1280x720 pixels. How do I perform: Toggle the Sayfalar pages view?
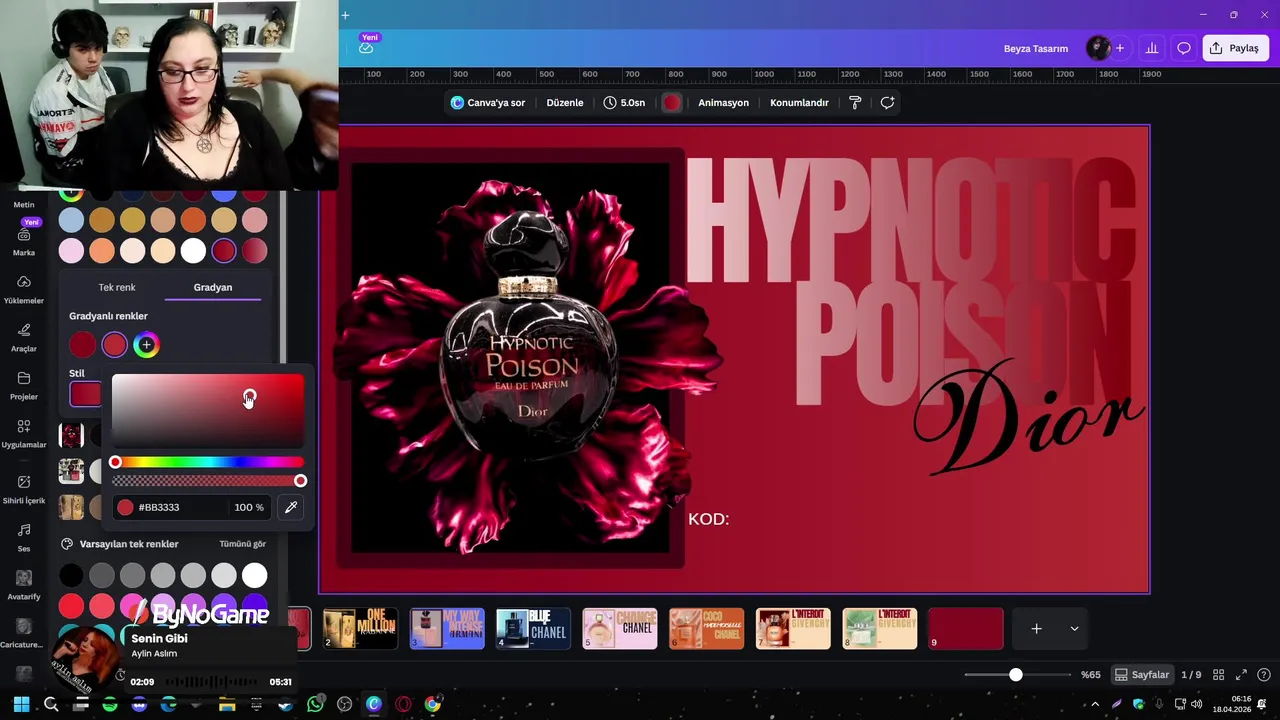click(x=1142, y=675)
